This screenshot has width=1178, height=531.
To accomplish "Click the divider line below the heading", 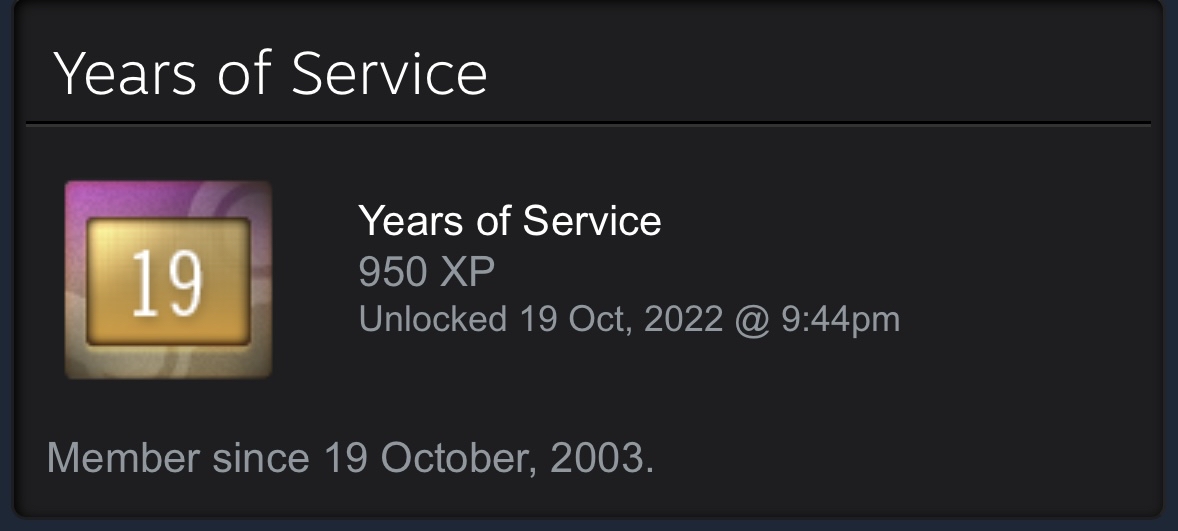I will coord(588,124).
